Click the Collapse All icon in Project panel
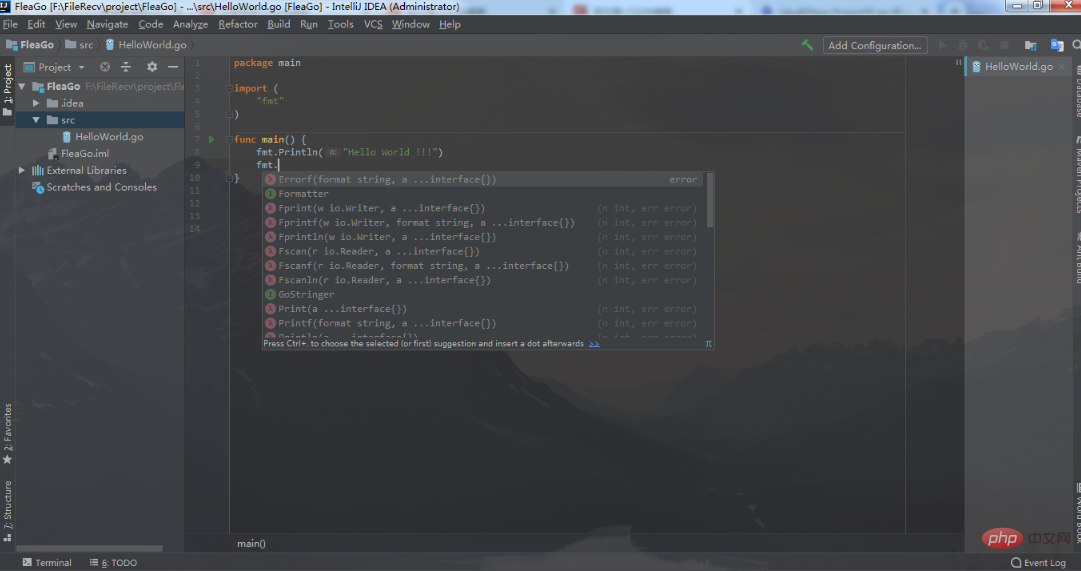 tap(126, 67)
